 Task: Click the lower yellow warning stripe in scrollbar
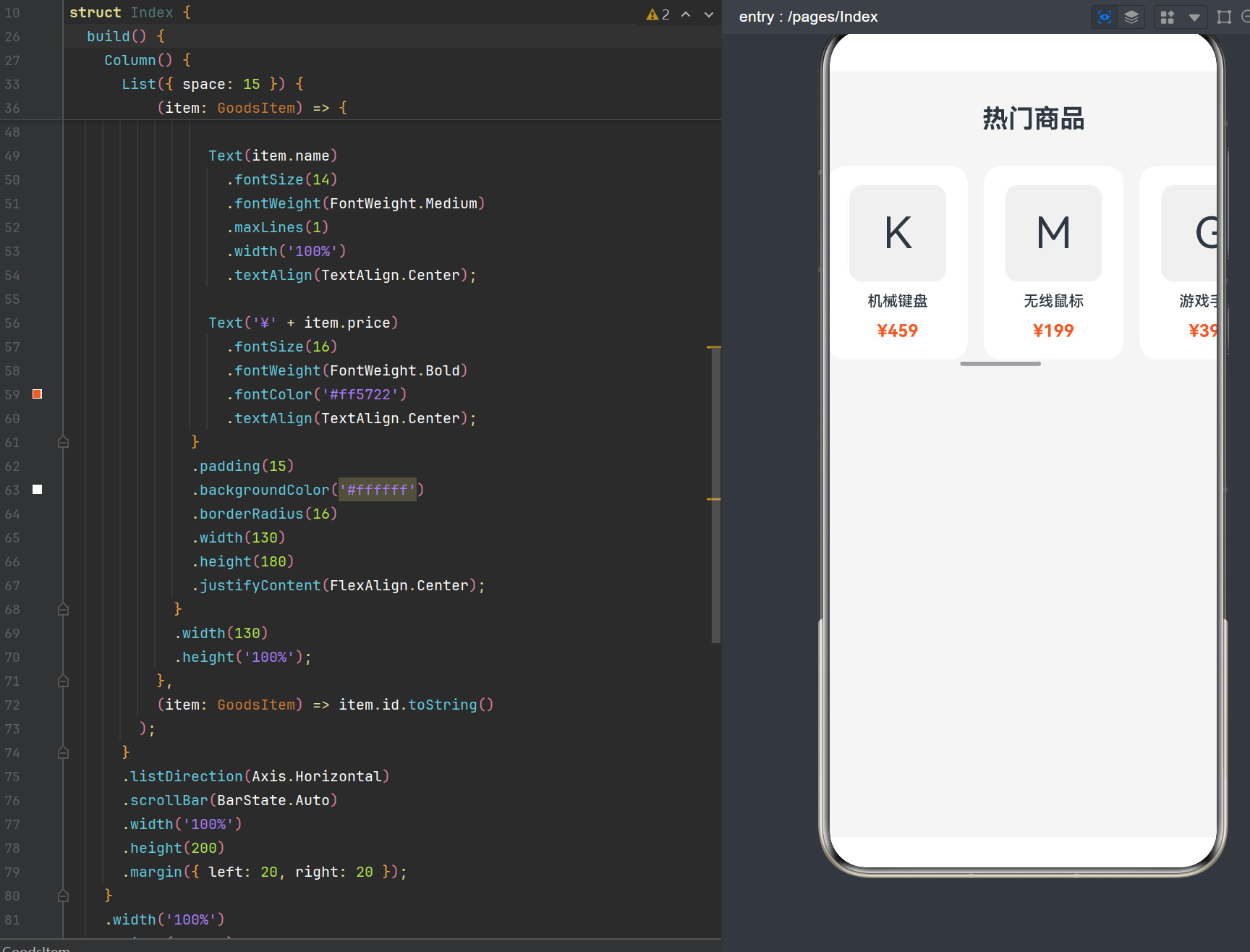[x=714, y=499]
